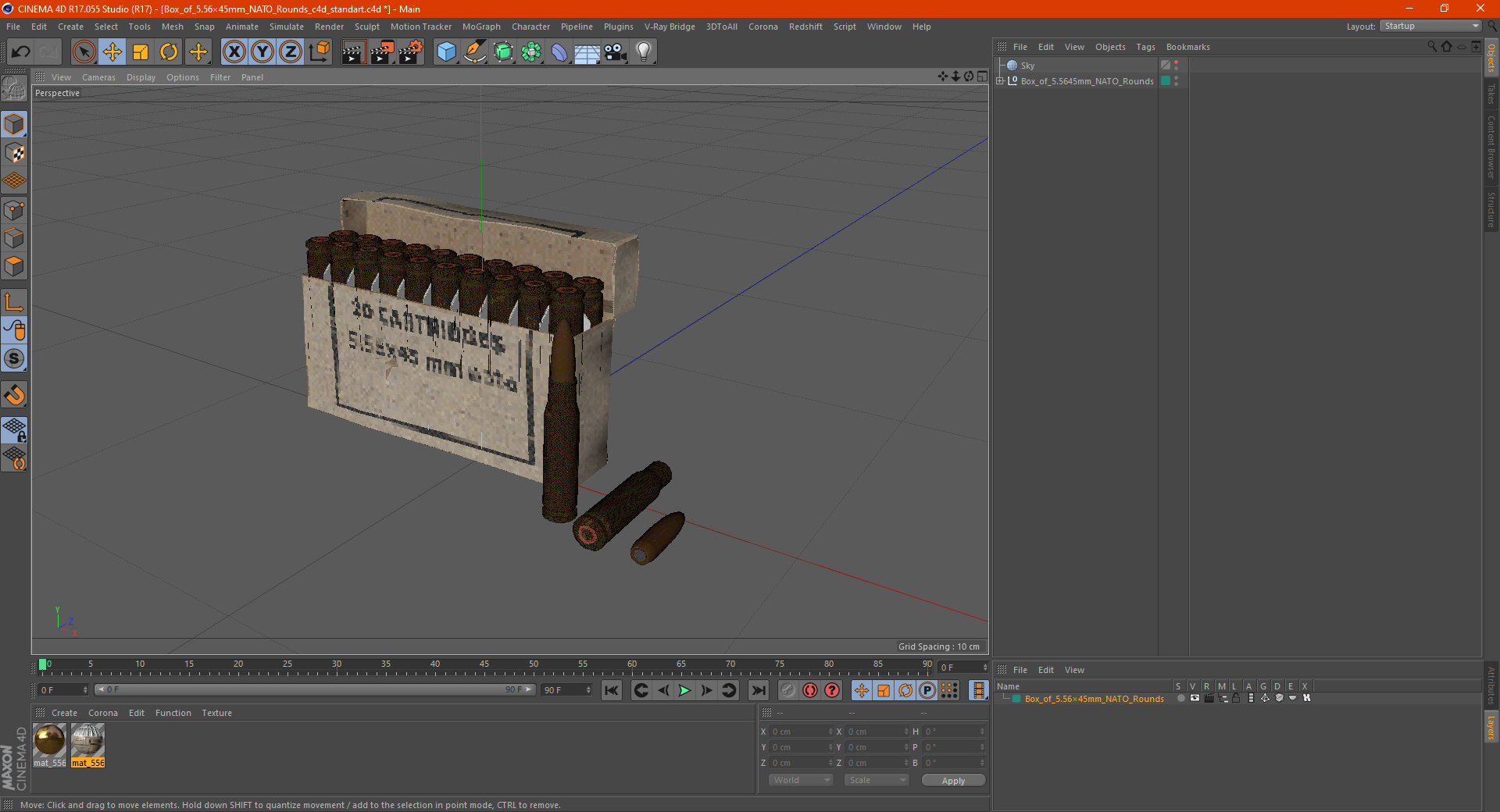Click X position coordinate field

pos(802,732)
